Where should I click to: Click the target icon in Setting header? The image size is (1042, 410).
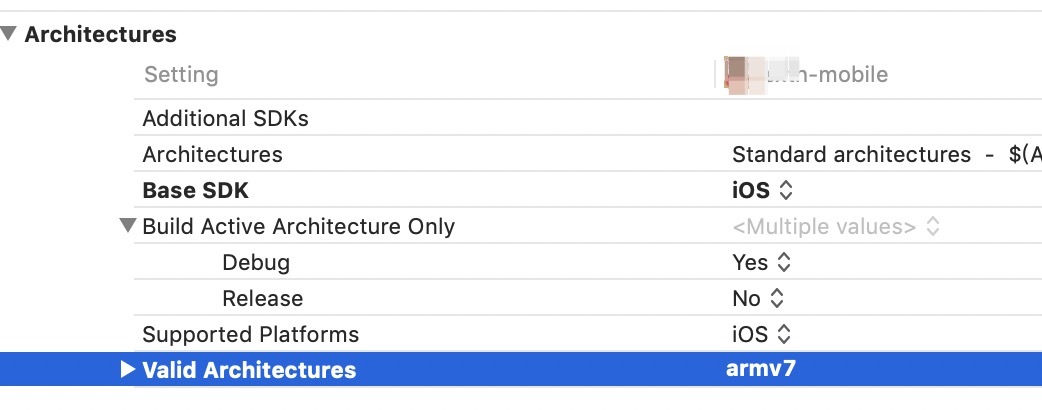click(741, 76)
